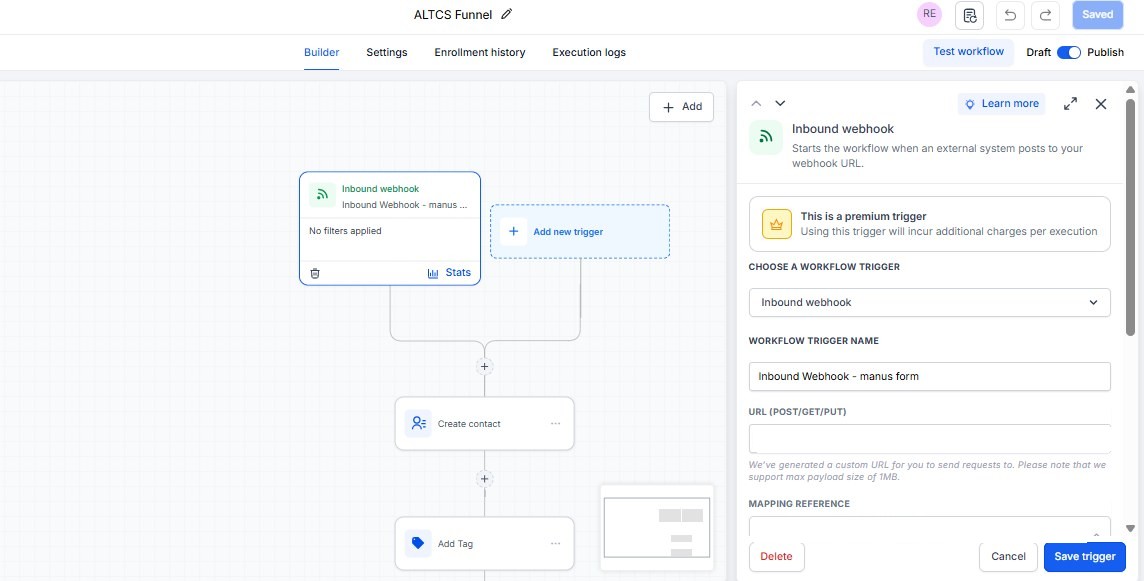Cancel the trigger edits
This screenshot has width=1144, height=581.
click(x=1008, y=556)
